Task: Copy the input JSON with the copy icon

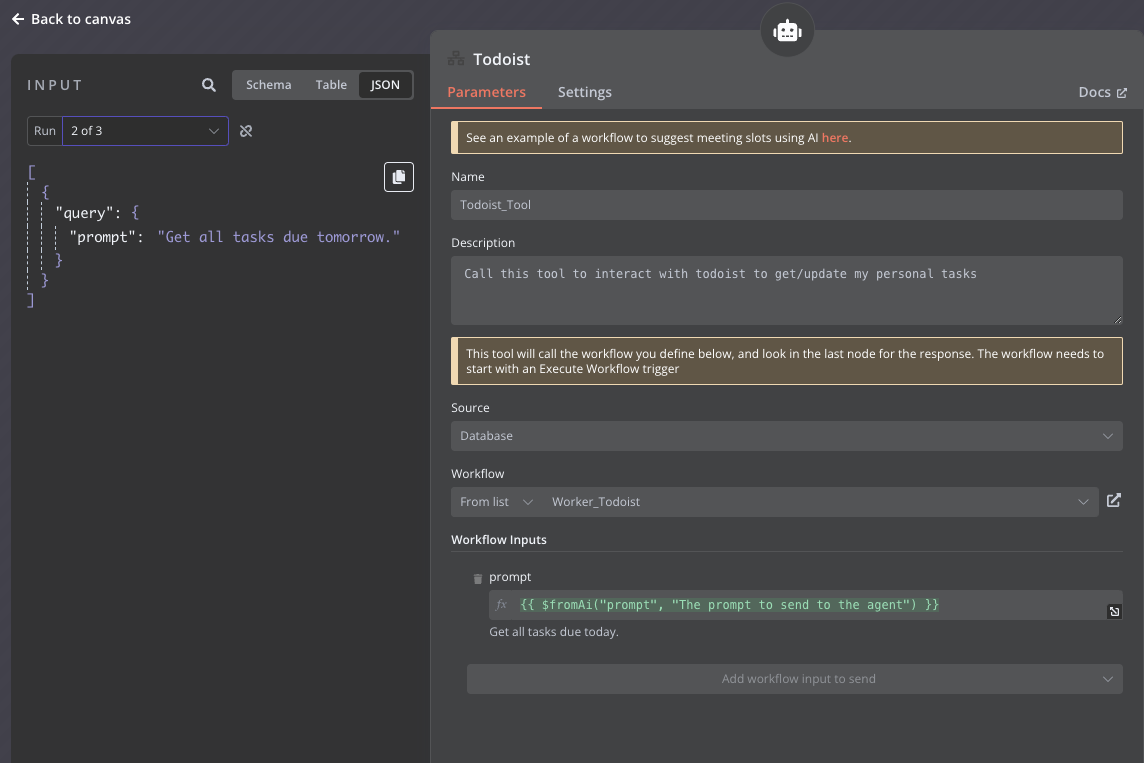Action: click(399, 177)
